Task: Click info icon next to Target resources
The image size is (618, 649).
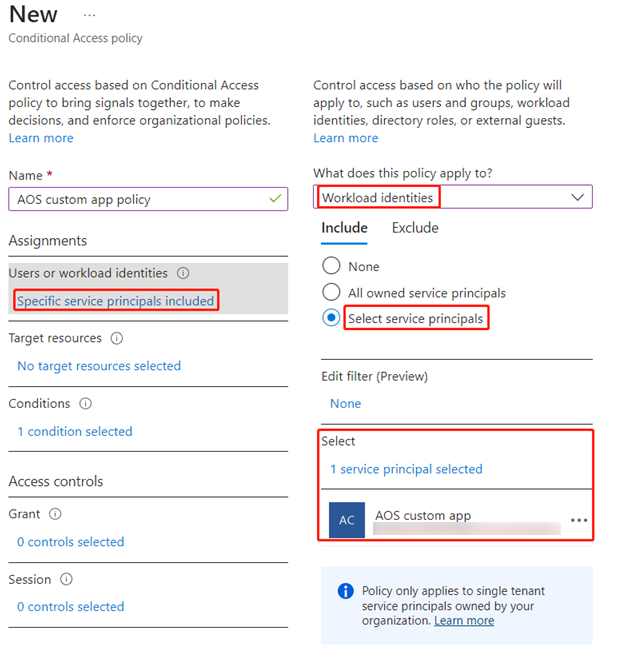Action: tap(117, 339)
